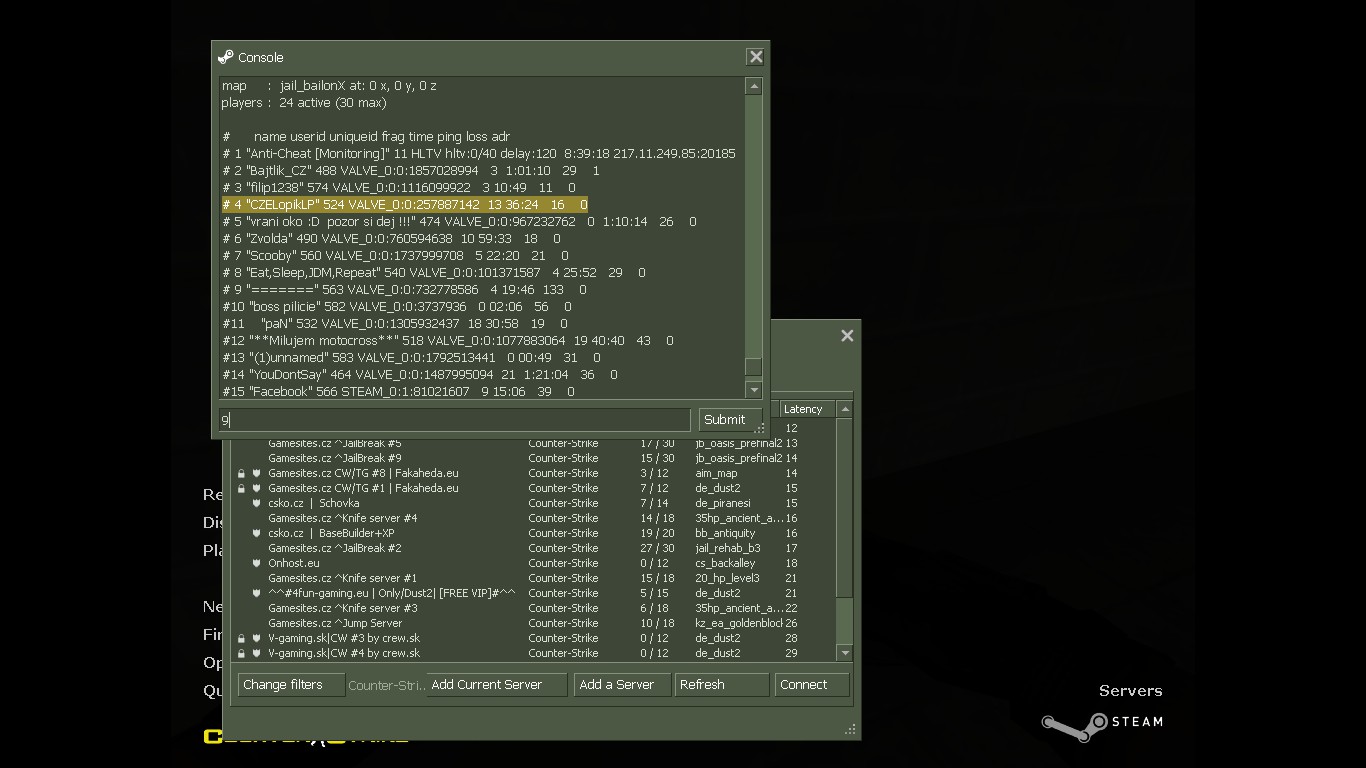The width and height of the screenshot is (1366, 768).
Task: Click the console scrollbar thumb
Action: tap(754, 367)
